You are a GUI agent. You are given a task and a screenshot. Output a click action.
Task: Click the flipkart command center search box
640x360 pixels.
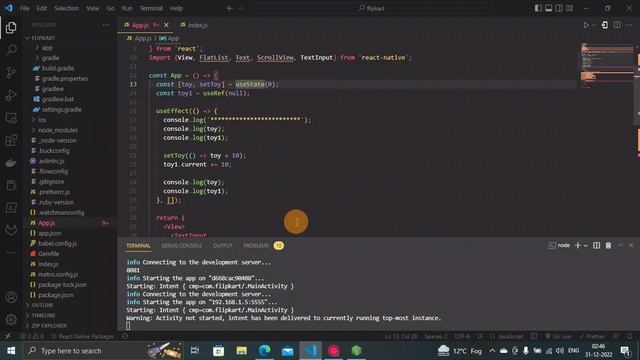371,8
